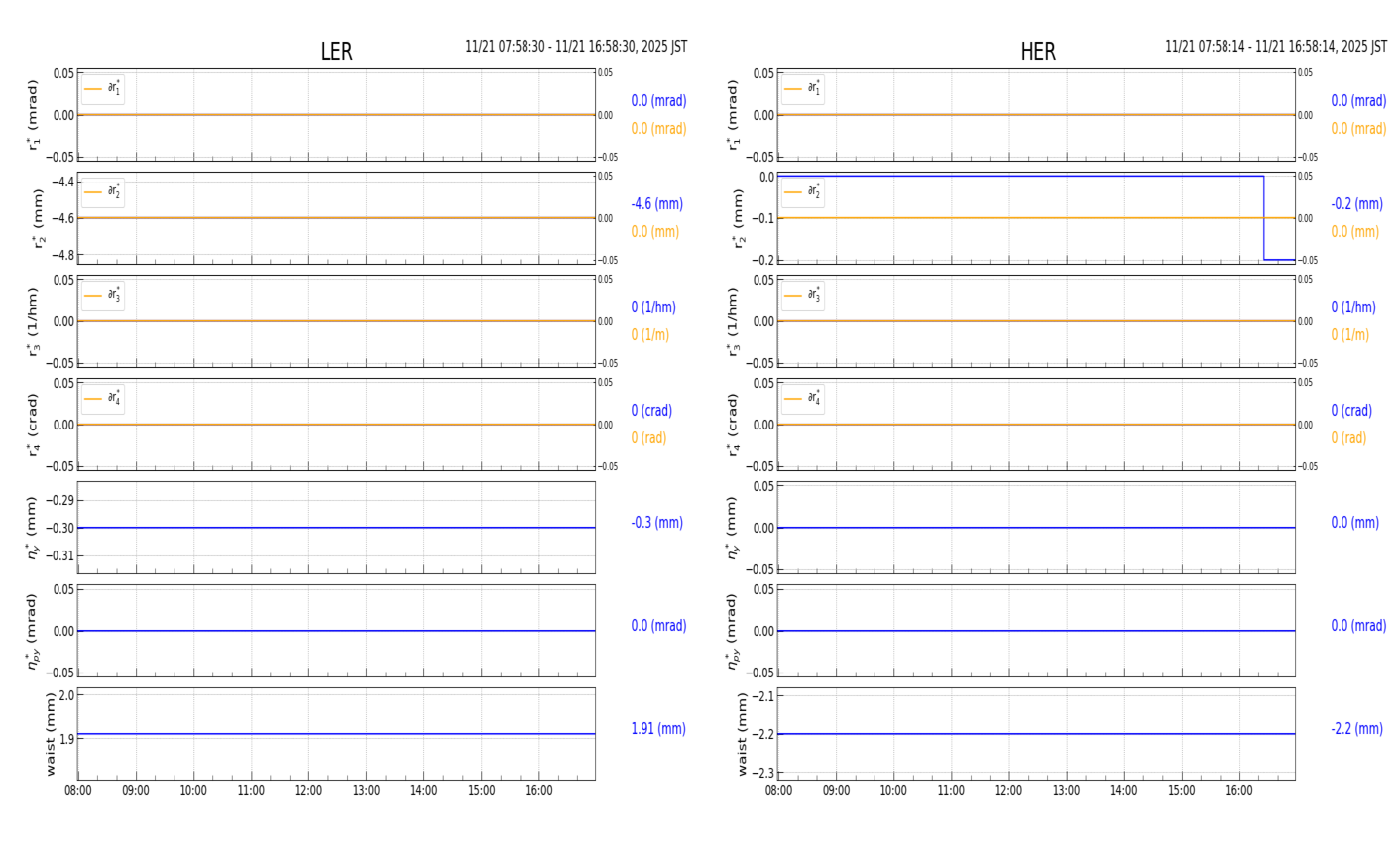This screenshot has height=857, width=1400.
Task: Click the blue -0.2 (mm) value in HER
Action: [x=1356, y=204]
